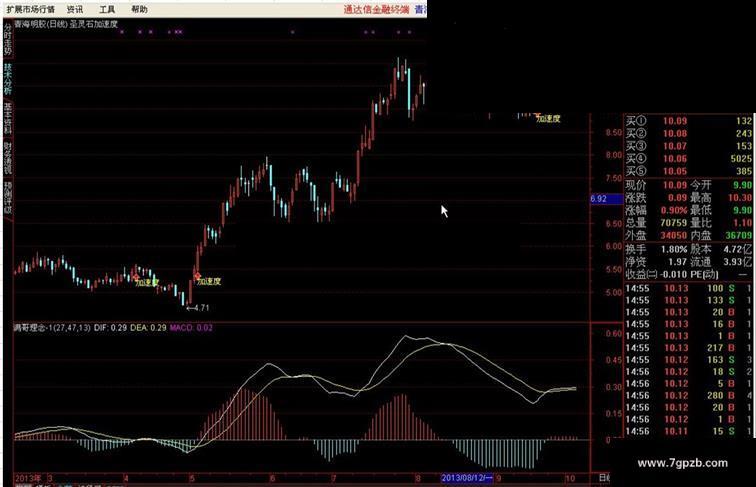Image resolution: width=756 pixels, height=487 pixels.
Task: Open the 工具 menu
Action: 107,9
